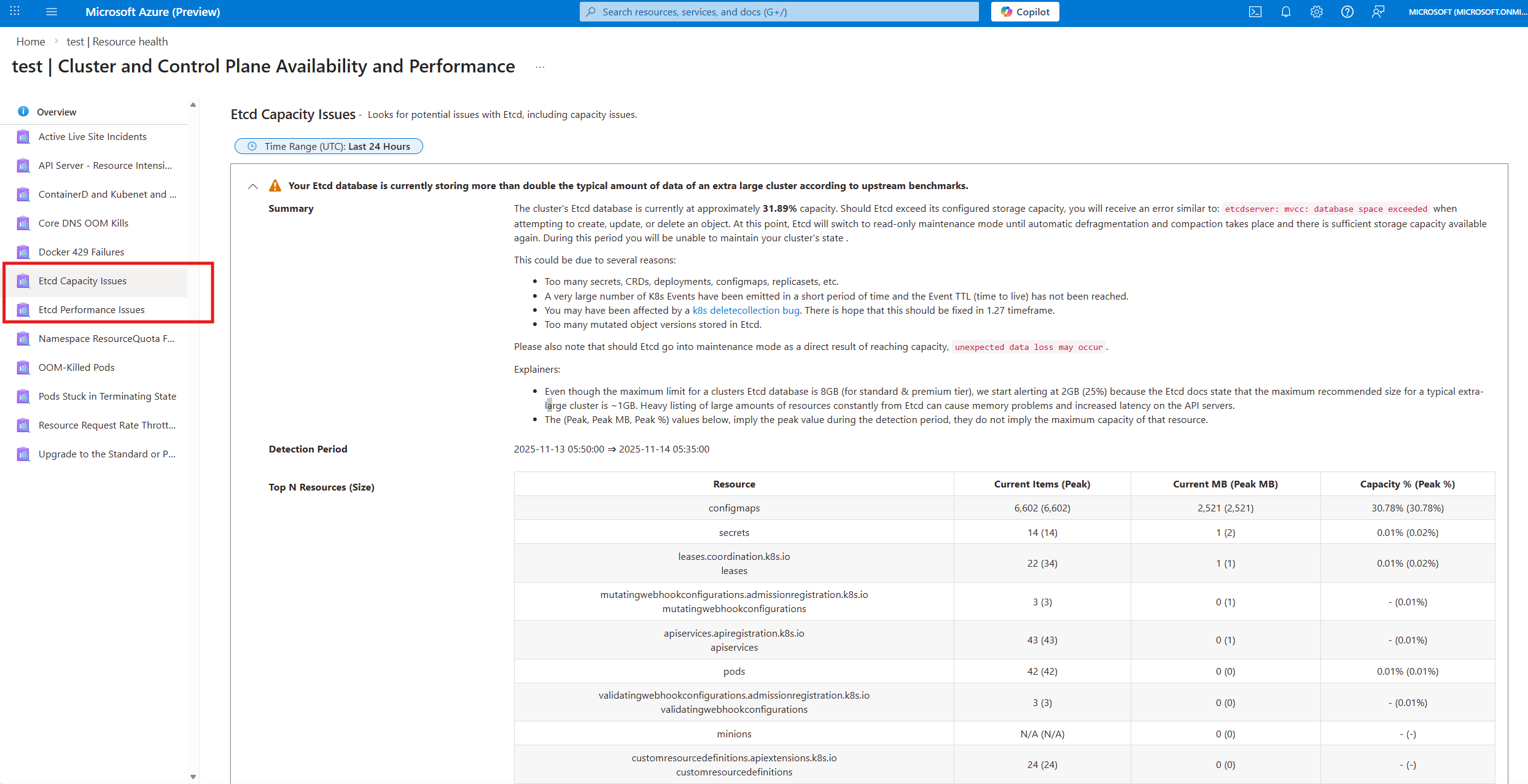Open the notifications bell

pyautogui.click(x=1285, y=12)
